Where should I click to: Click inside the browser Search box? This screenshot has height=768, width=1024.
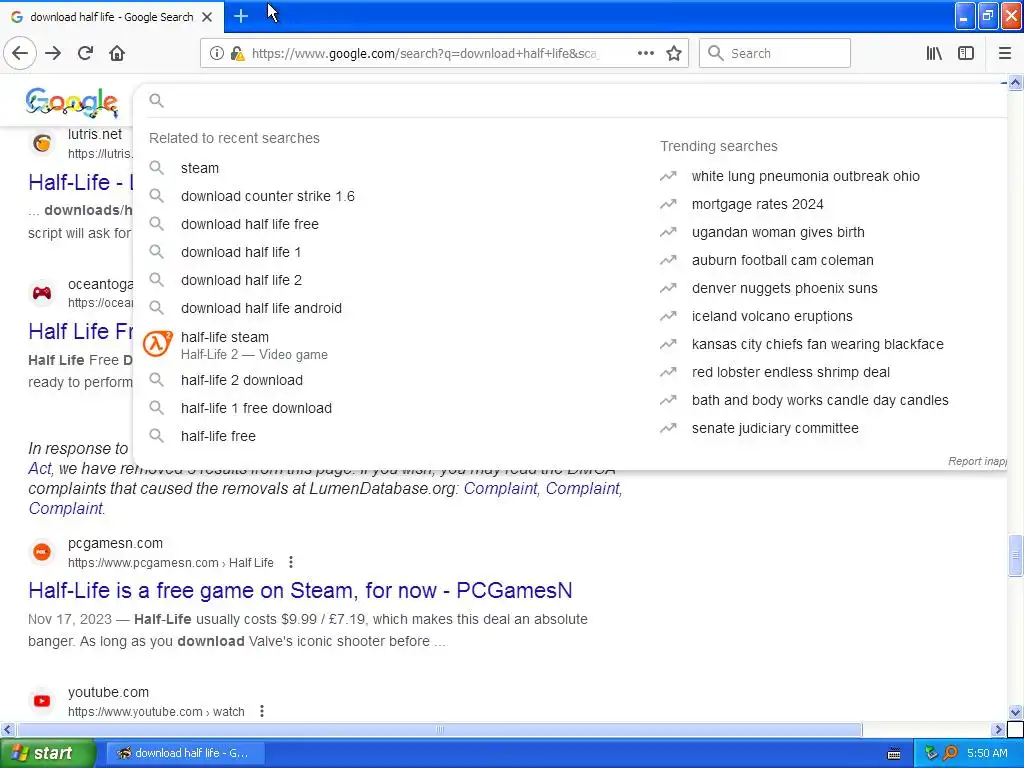click(x=775, y=54)
